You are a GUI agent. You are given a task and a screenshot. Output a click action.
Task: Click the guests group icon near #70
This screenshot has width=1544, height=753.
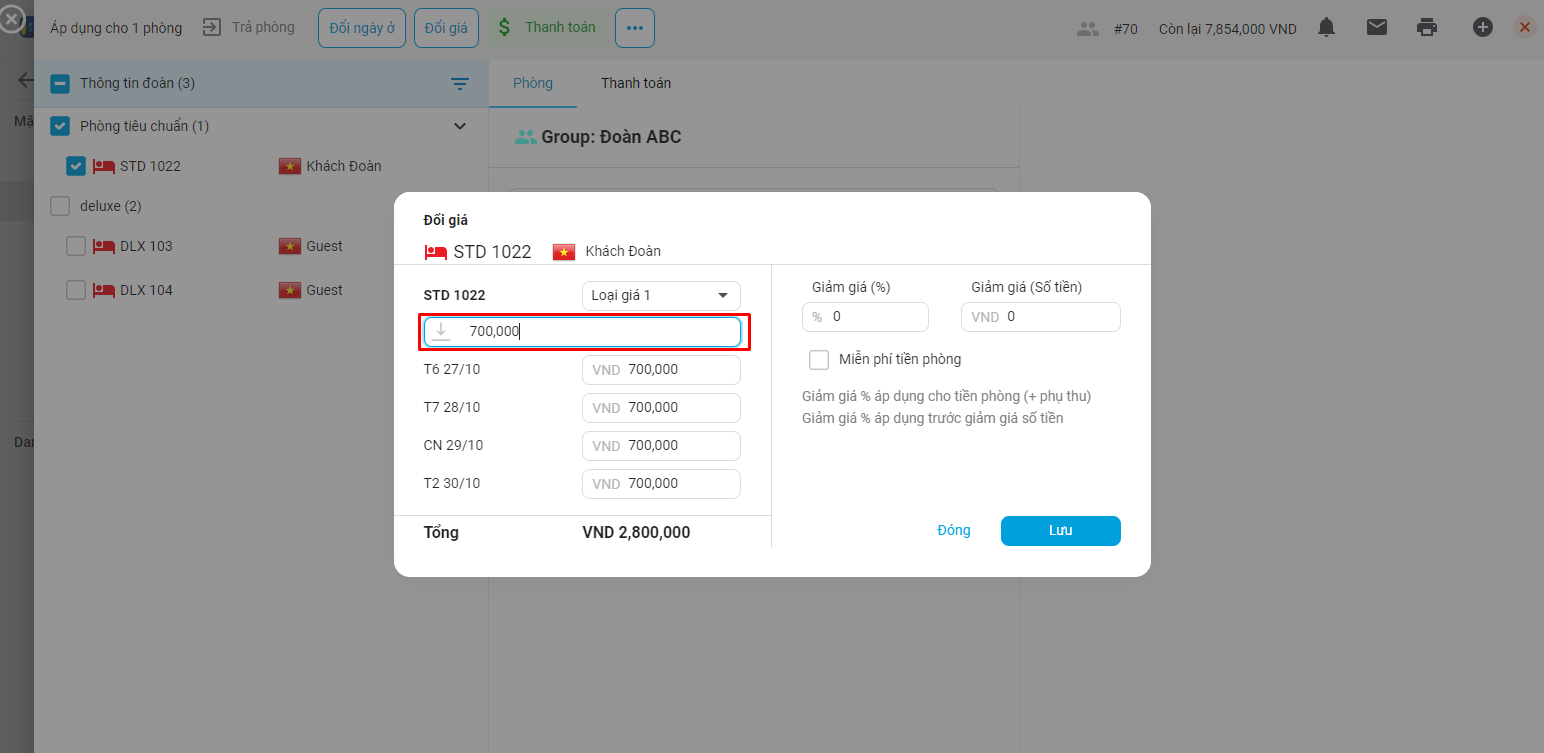click(1088, 29)
